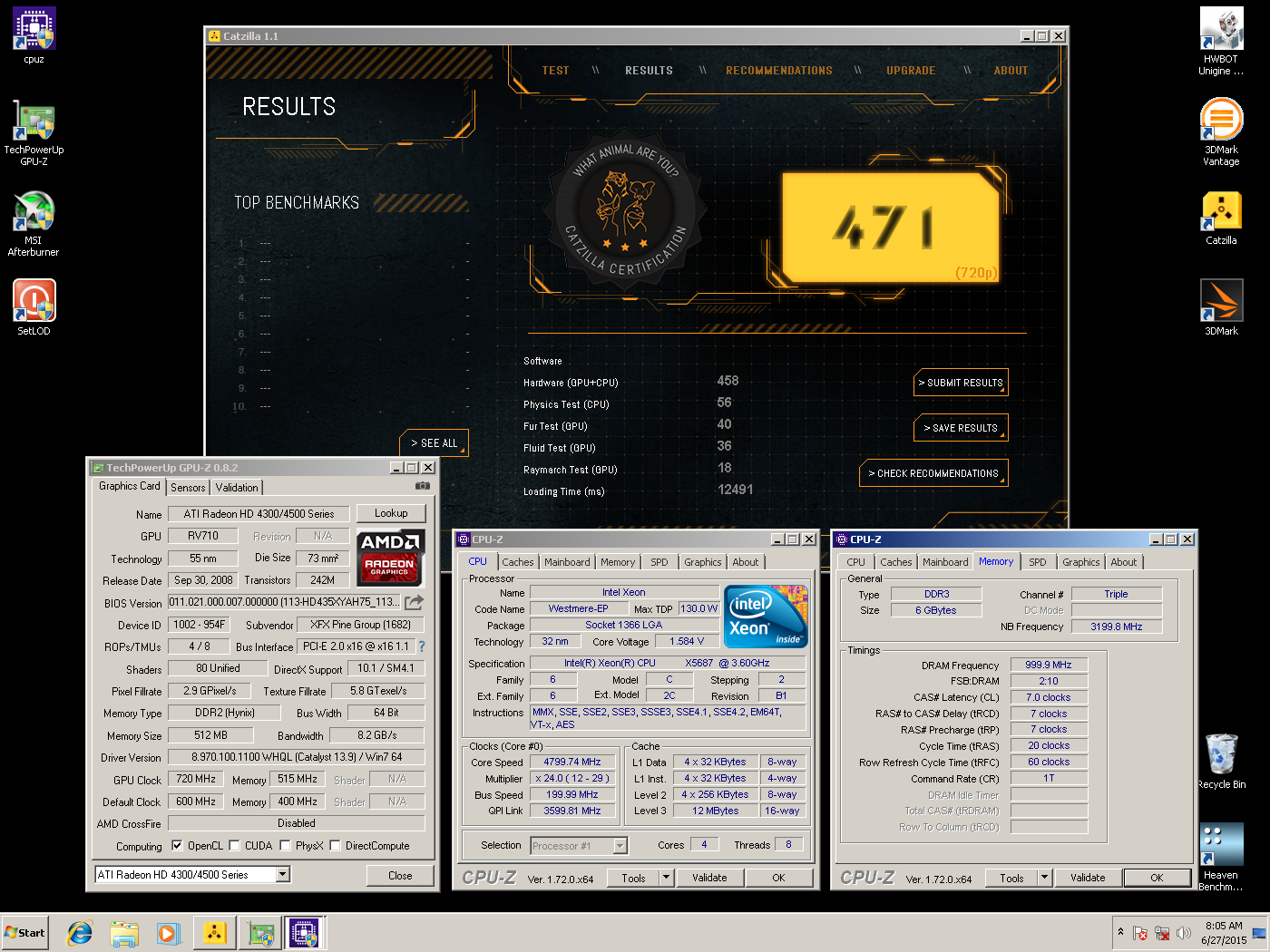1270x952 pixels.
Task: Click the Lookup button in GPU-Z
Action: (x=391, y=513)
